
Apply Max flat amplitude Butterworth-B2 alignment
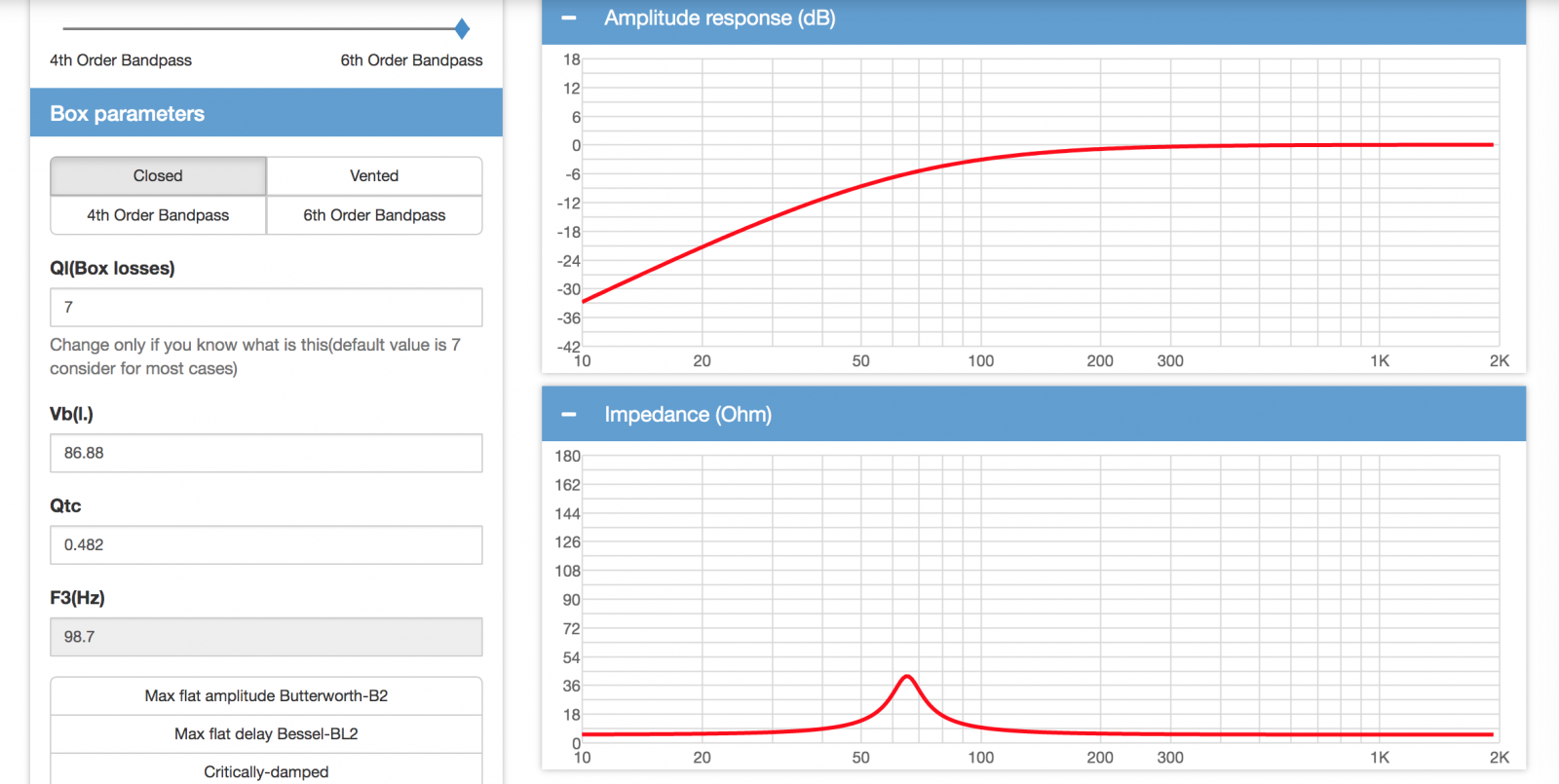(x=266, y=696)
